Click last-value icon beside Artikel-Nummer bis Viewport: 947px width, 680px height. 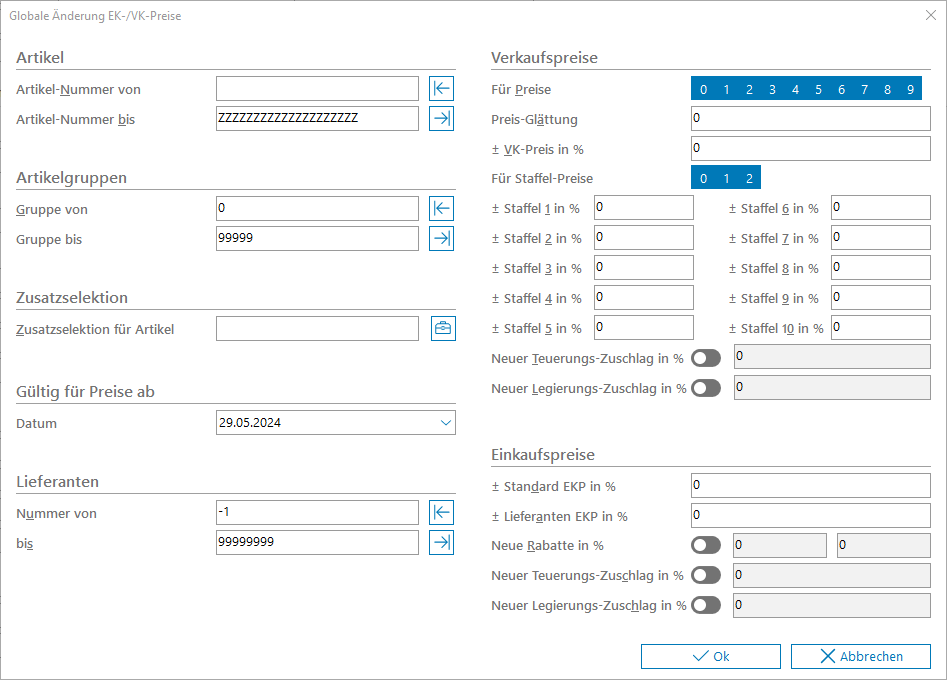pyautogui.click(x=442, y=119)
